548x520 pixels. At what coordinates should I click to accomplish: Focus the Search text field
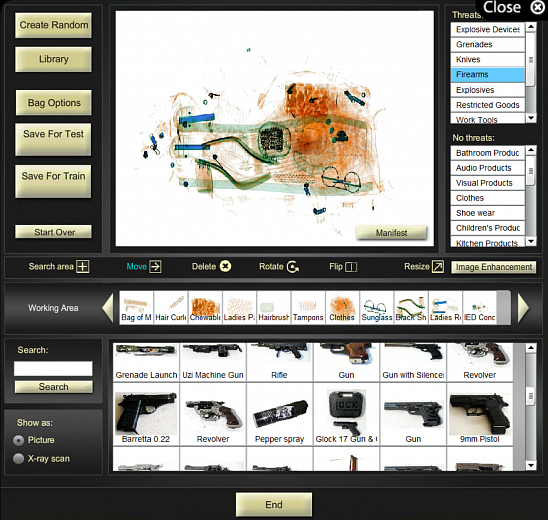click(53, 369)
